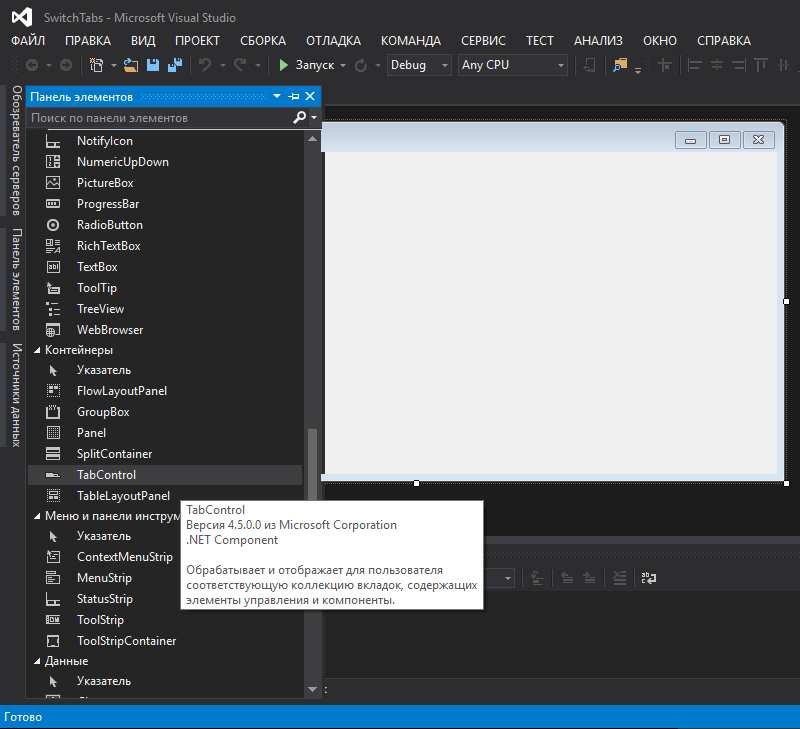Click the Undo arrow icon
The image size is (800, 729).
click(205, 65)
